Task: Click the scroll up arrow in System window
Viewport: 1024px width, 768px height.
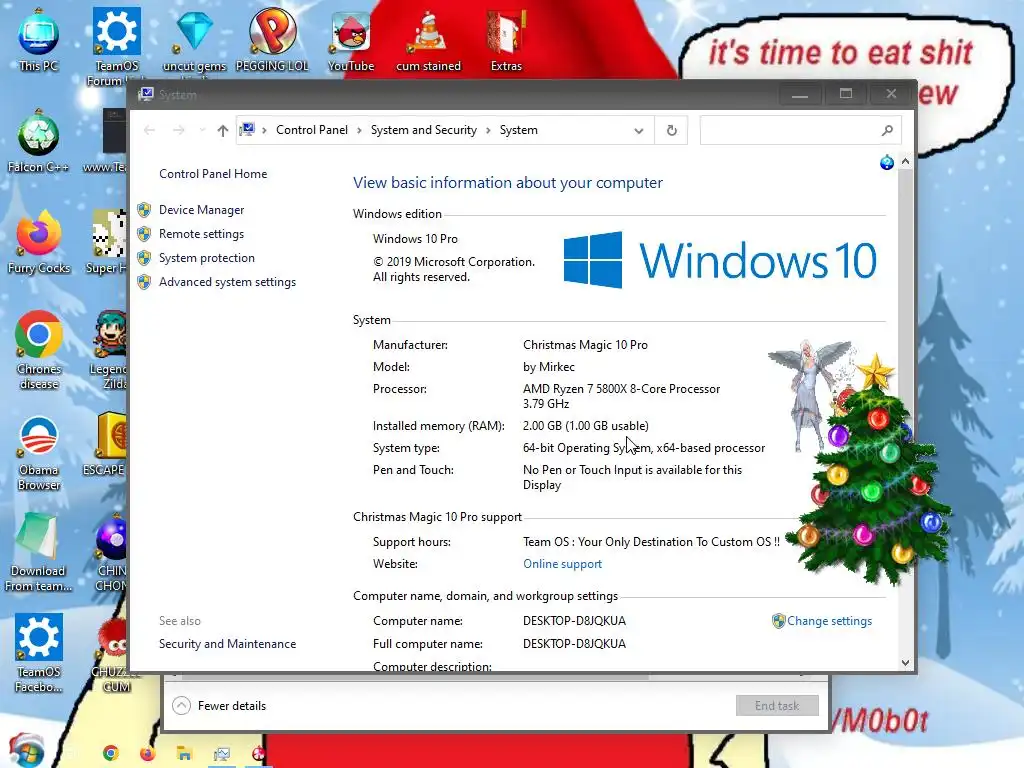Action: click(x=905, y=161)
